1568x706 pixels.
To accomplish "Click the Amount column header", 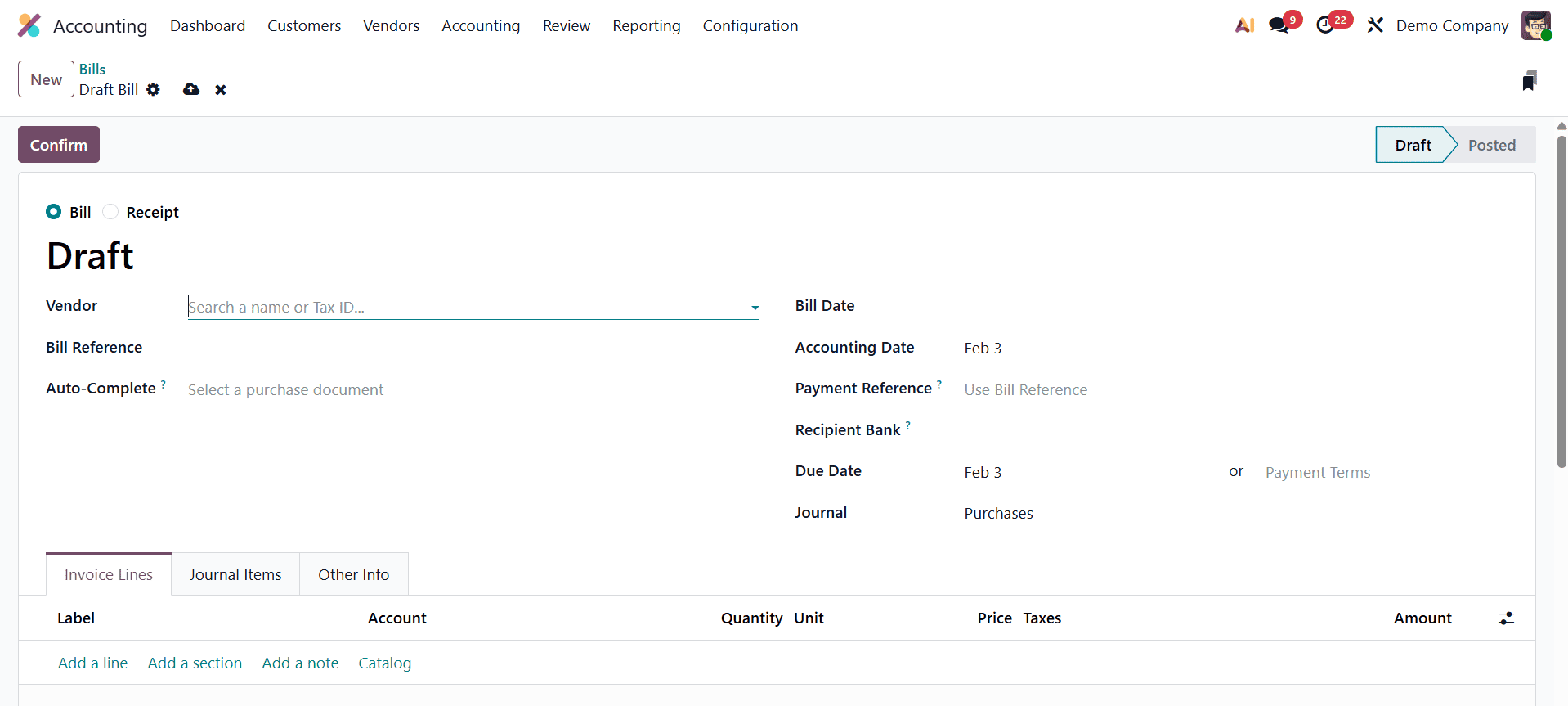I will pos(1422,618).
